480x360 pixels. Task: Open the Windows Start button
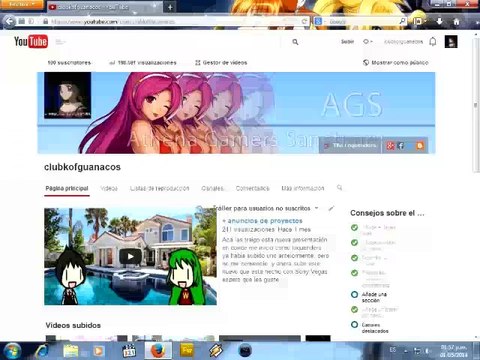(x=12, y=351)
